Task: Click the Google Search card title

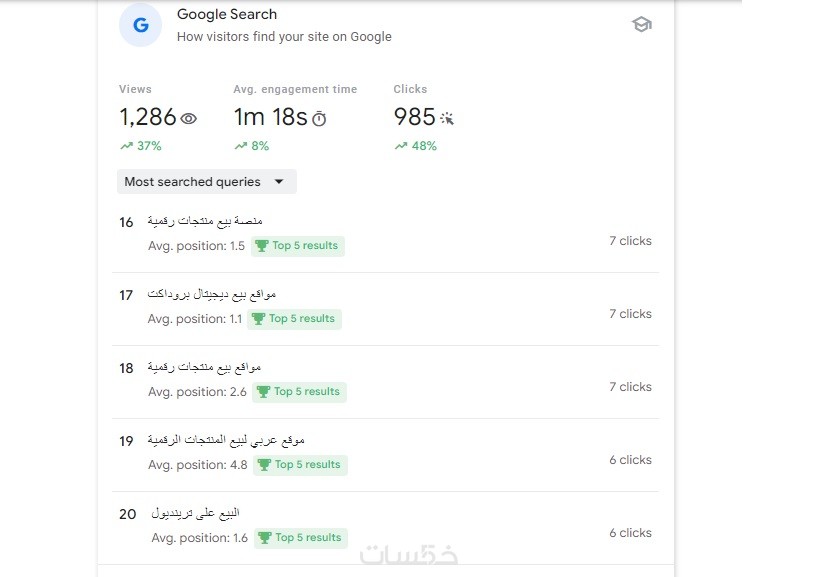Action: point(227,15)
